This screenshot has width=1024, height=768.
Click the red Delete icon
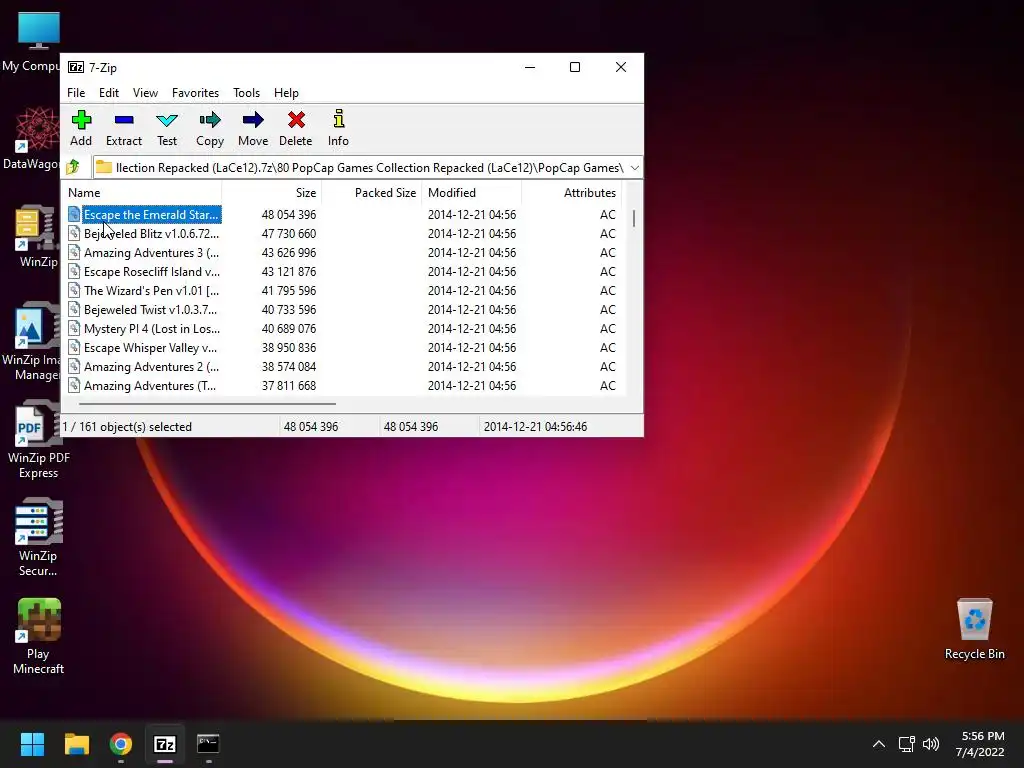[296, 128]
